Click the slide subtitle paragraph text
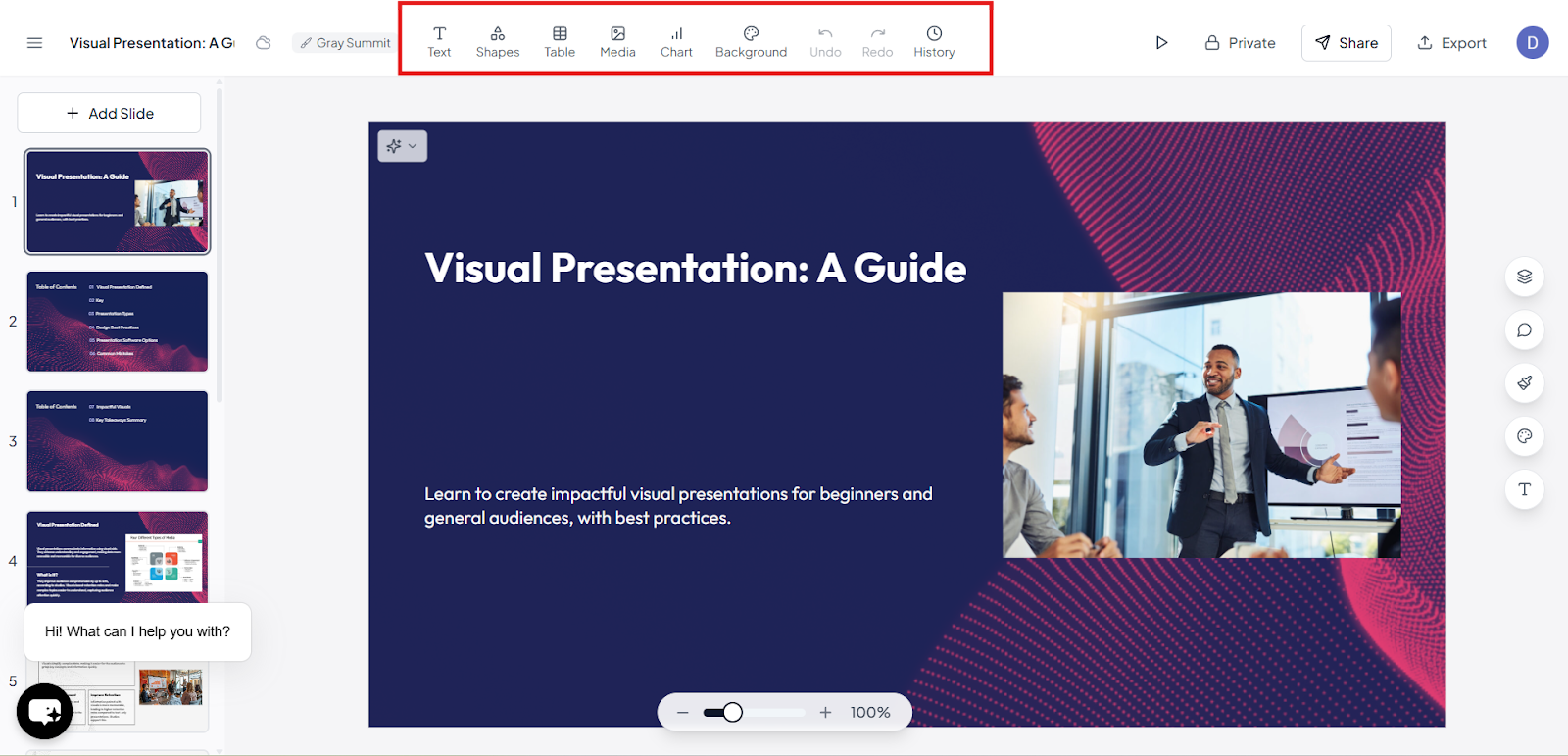The width and height of the screenshot is (1568, 756). point(678,506)
